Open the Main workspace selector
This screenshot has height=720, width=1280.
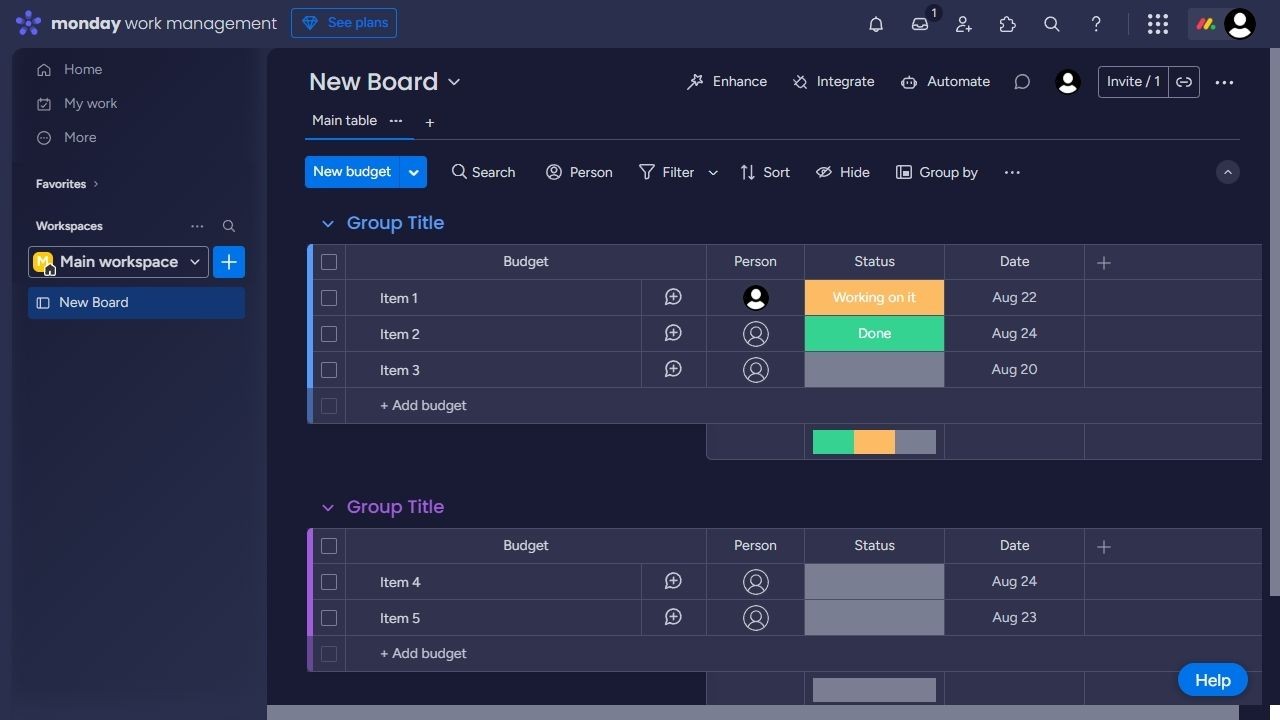coord(118,261)
